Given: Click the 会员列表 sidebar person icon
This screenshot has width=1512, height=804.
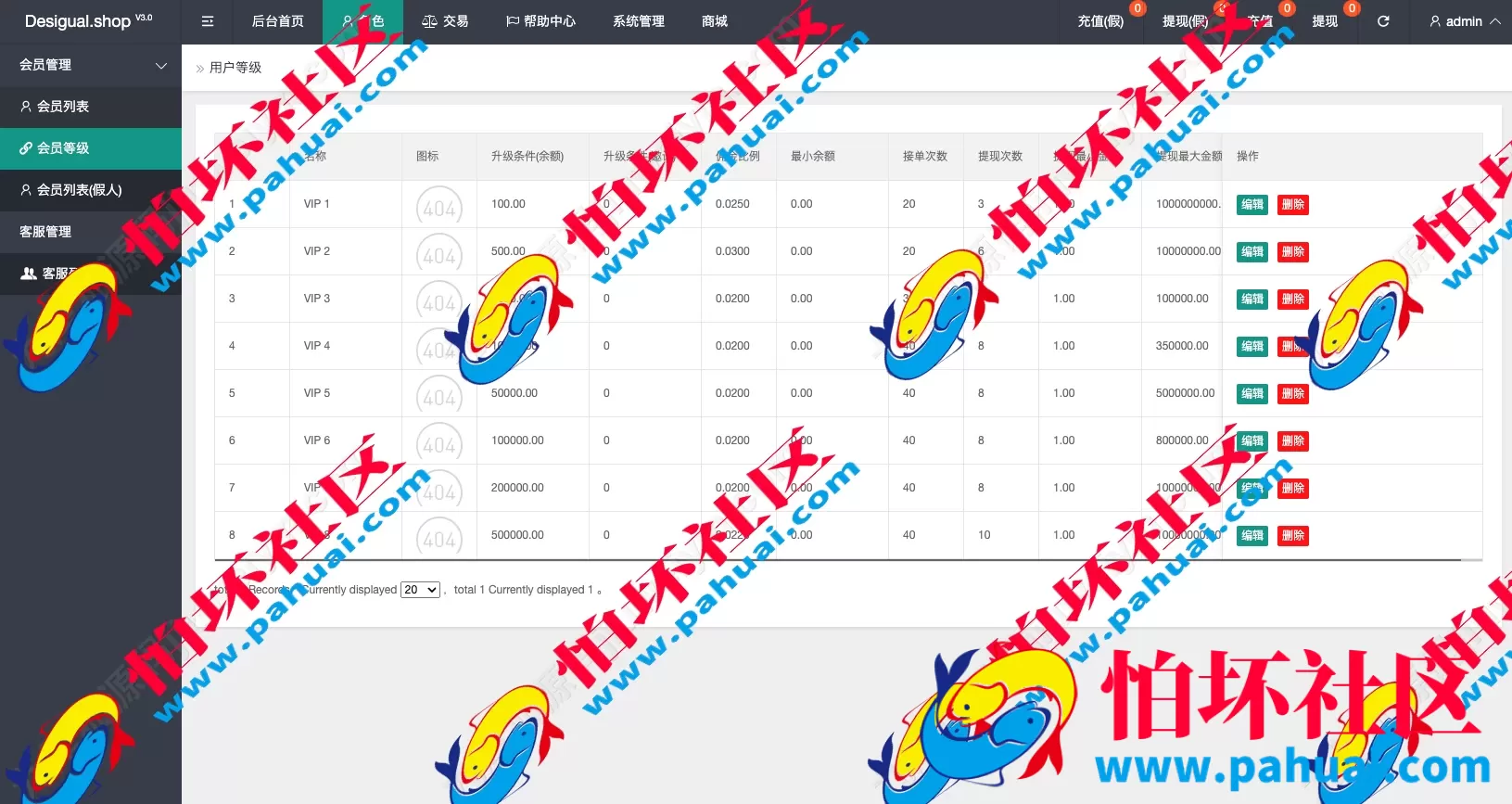Looking at the screenshot, I should coord(26,107).
